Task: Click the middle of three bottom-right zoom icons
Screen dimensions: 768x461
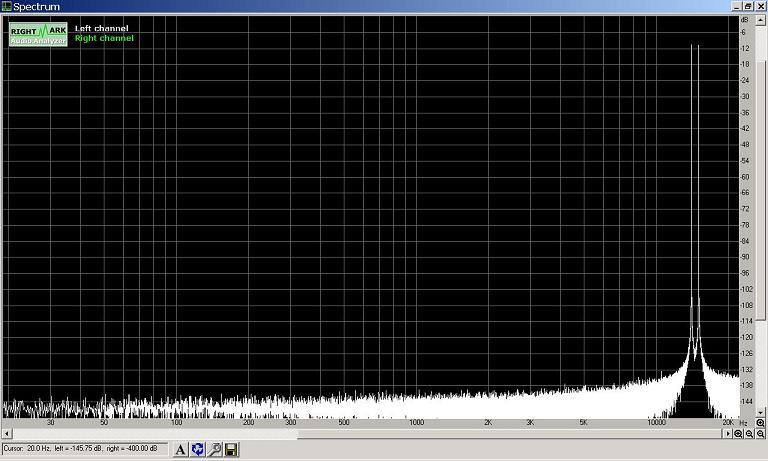Action: tap(749, 434)
